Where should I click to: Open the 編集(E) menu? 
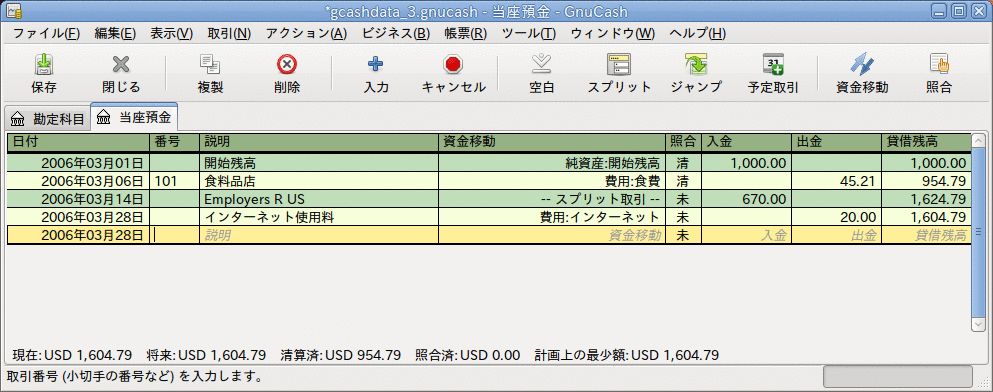click(115, 34)
